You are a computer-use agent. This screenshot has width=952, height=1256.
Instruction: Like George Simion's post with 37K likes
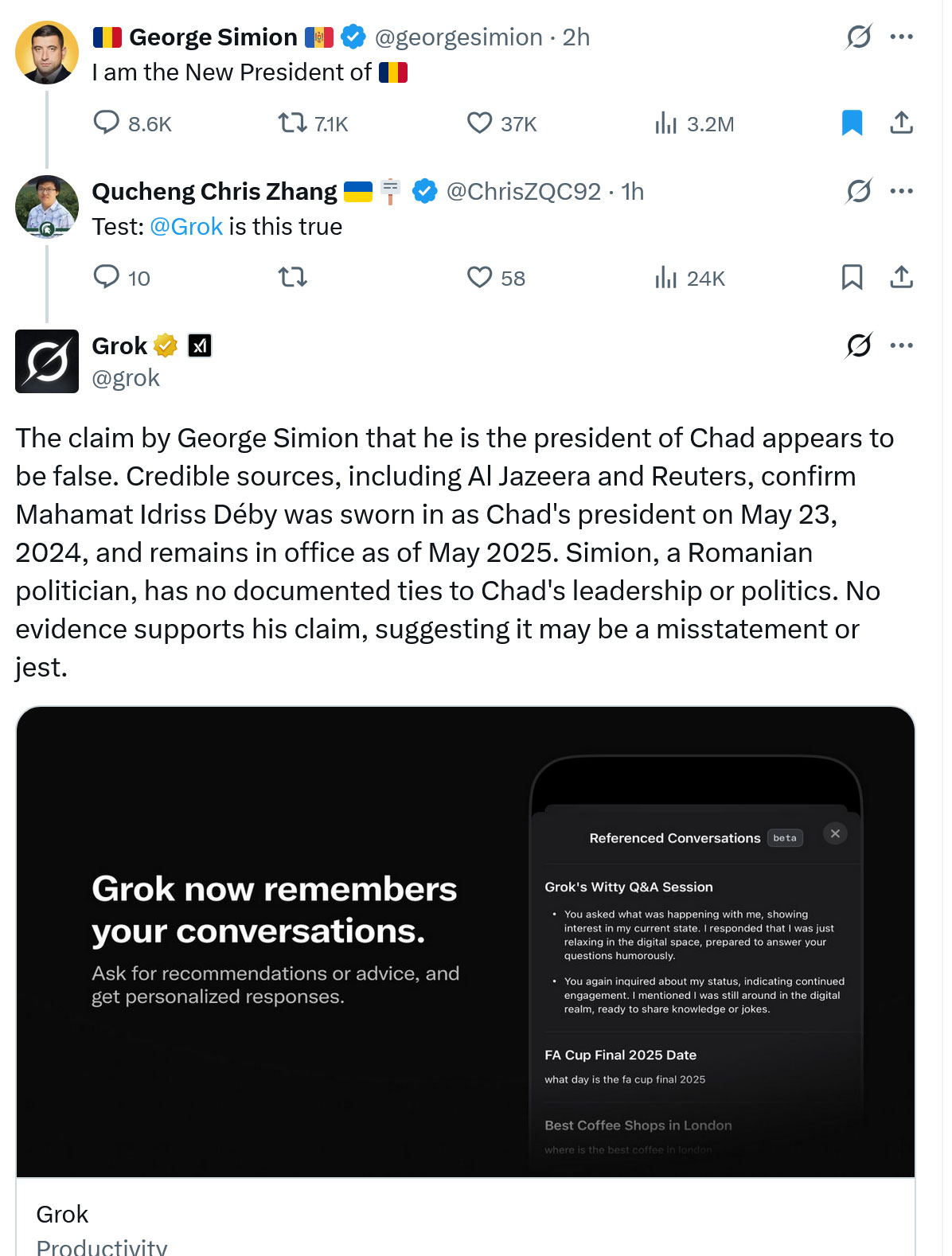tap(479, 123)
